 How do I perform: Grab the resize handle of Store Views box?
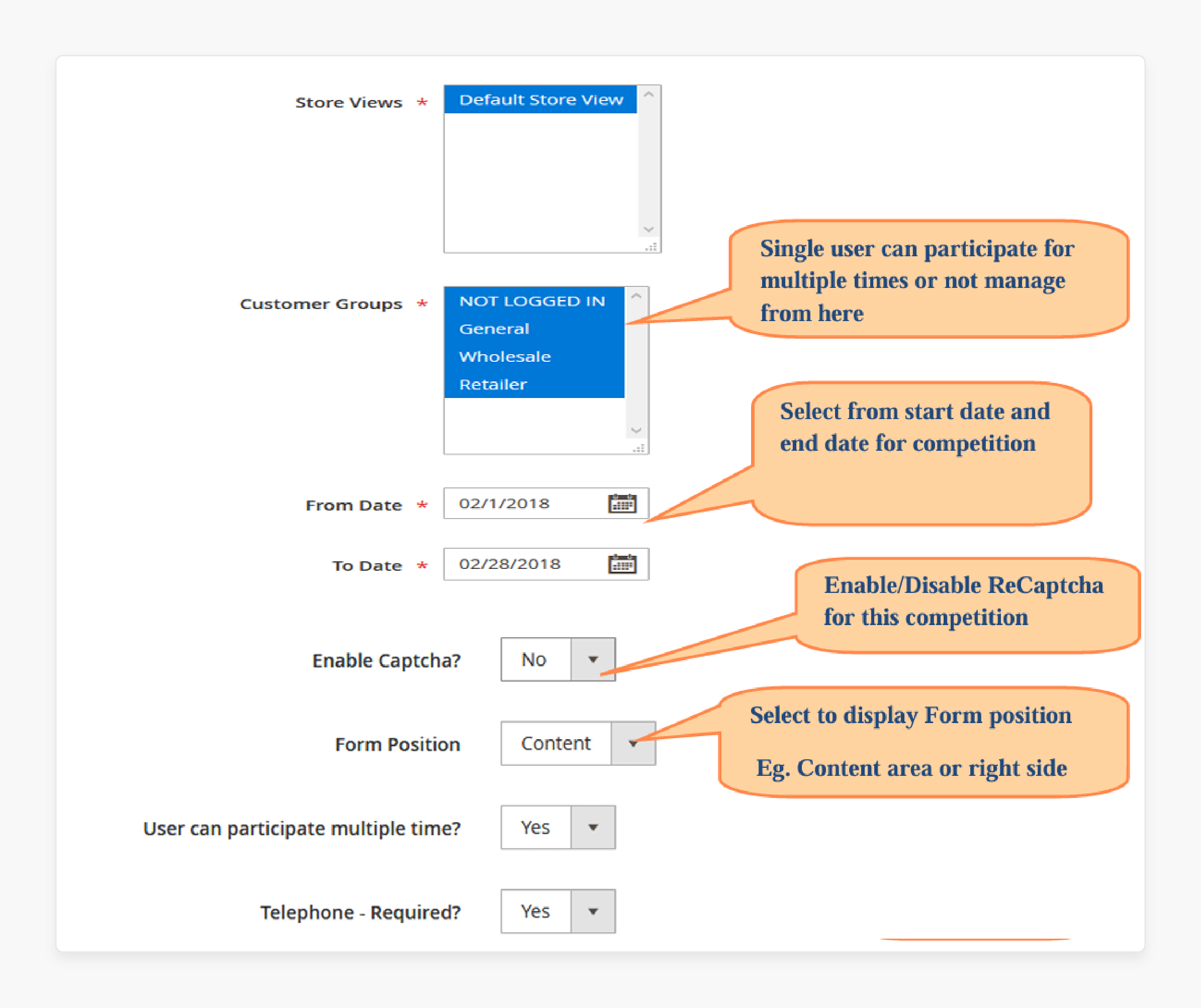click(652, 246)
